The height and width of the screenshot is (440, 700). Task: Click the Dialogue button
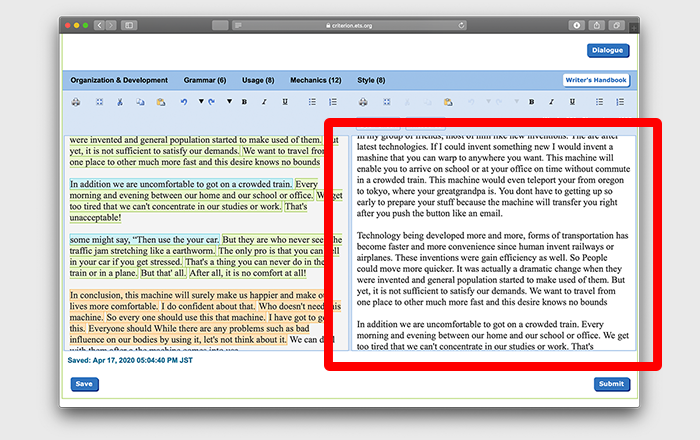click(x=608, y=50)
